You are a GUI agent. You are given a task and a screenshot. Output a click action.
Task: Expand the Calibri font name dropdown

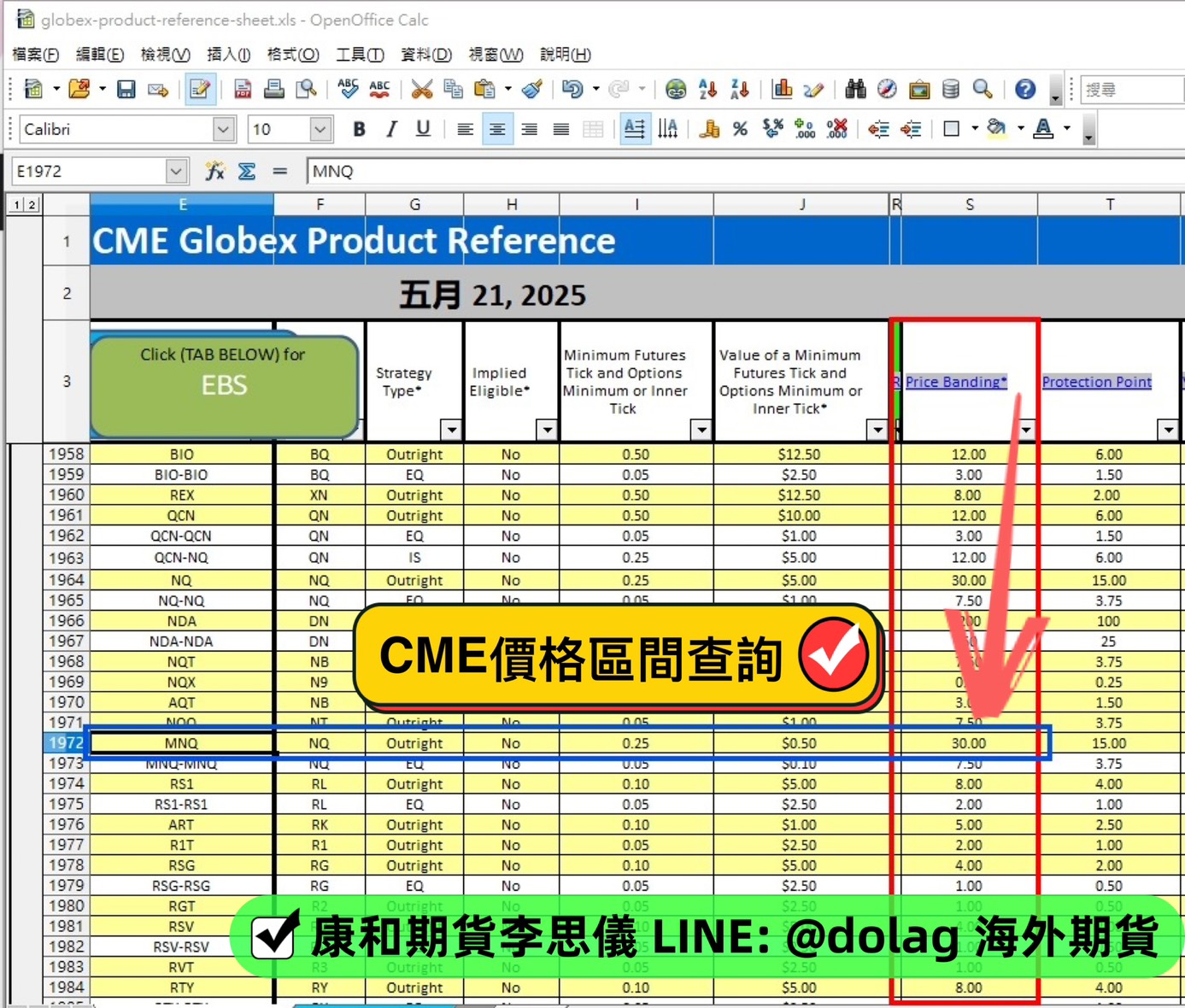point(223,130)
